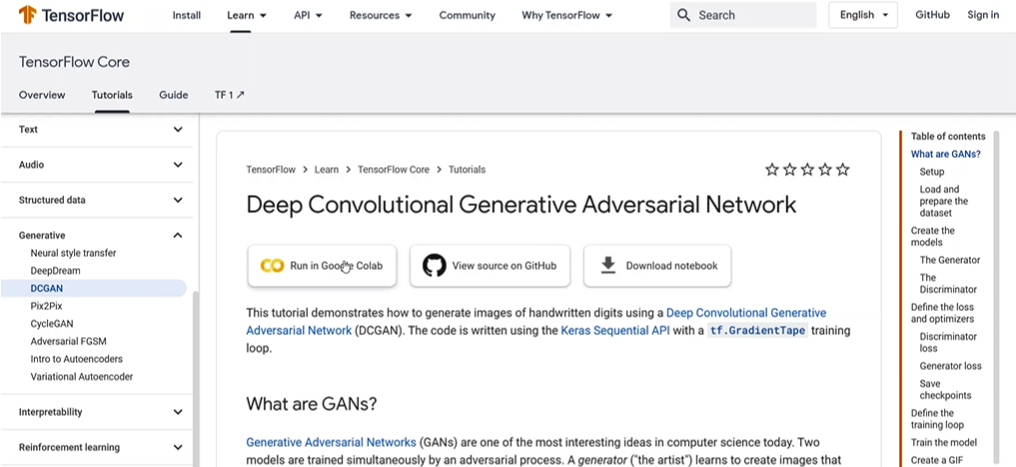This screenshot has height=467, width=1016.
Task: Click Run in Google Colab button
Action: coord(322,266)
